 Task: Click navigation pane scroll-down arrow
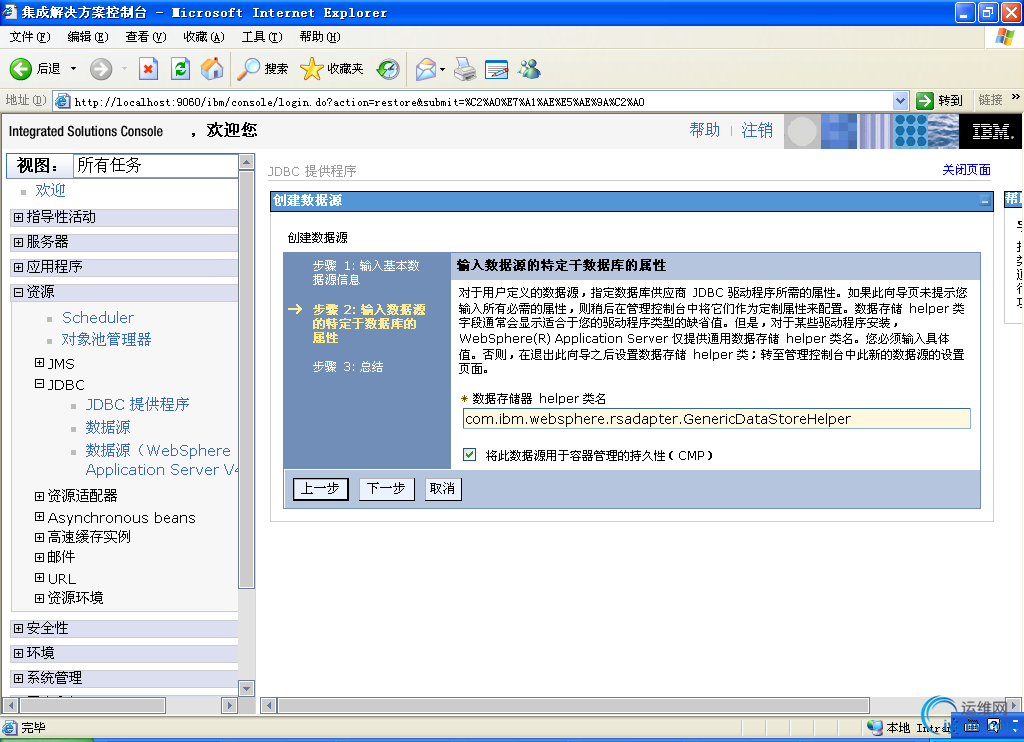(246, 688)
